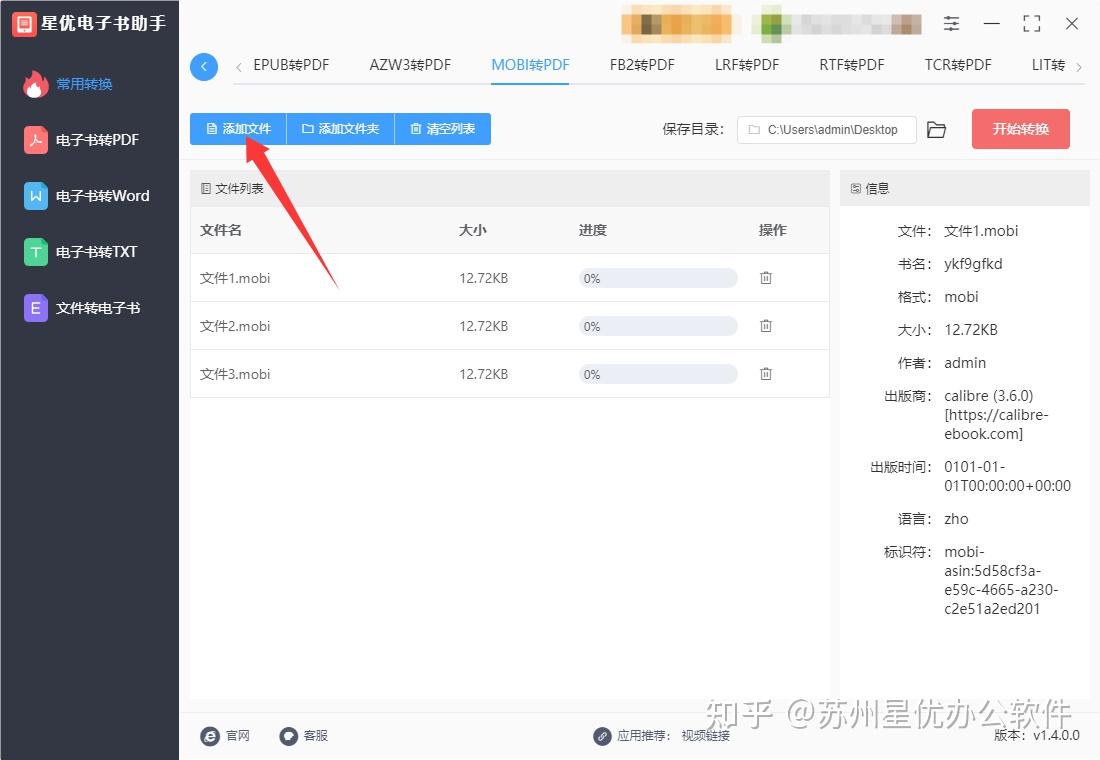
Task: Open the folder browser beside save directory
Action: pyautogui.click(x=936, y=128)
